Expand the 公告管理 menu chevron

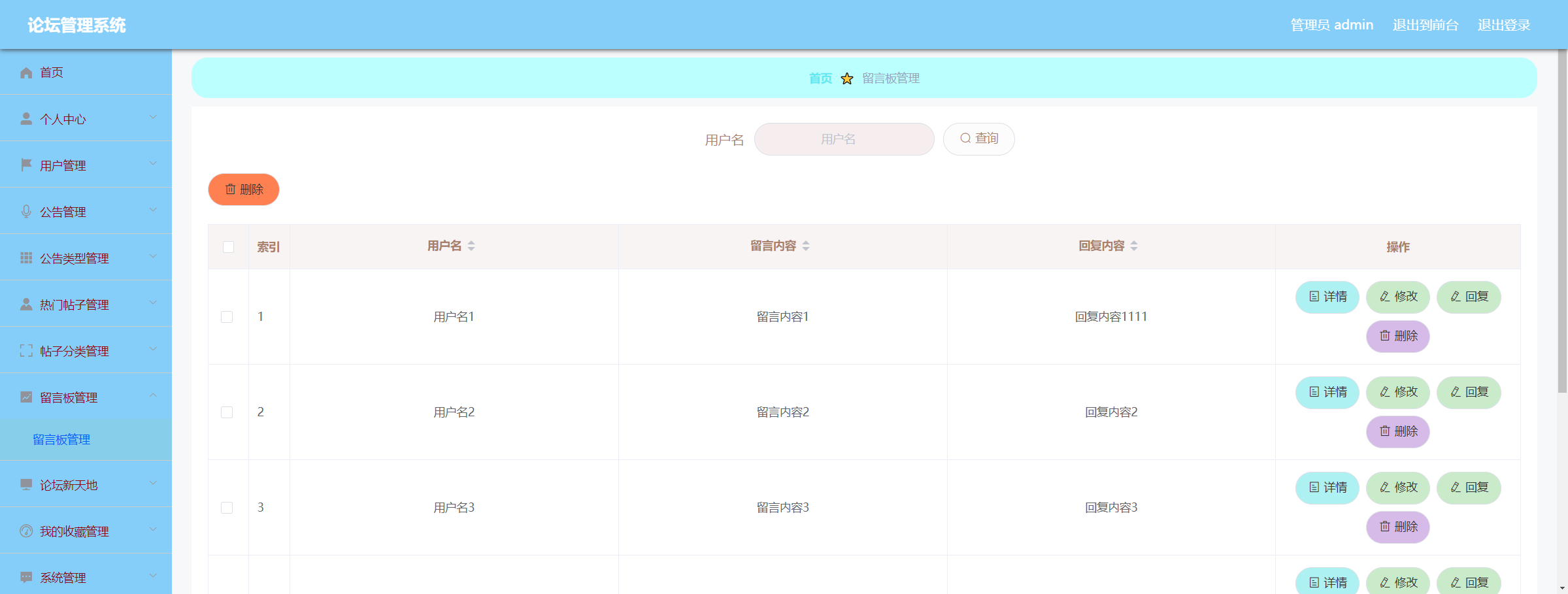click(153, 210)
